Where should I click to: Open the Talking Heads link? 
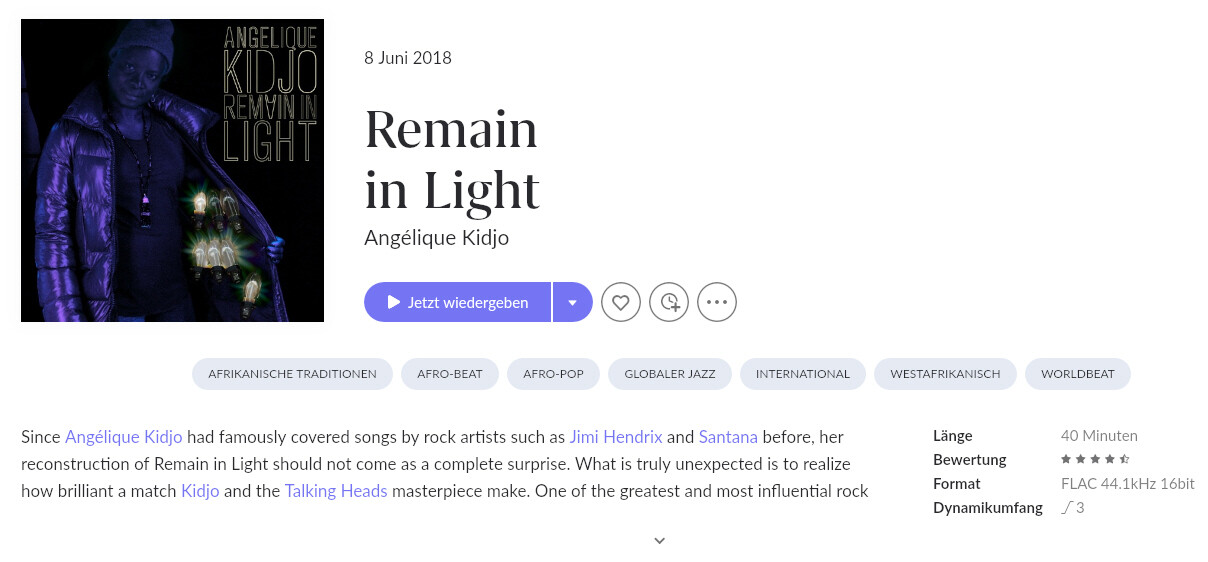(335, 492)
